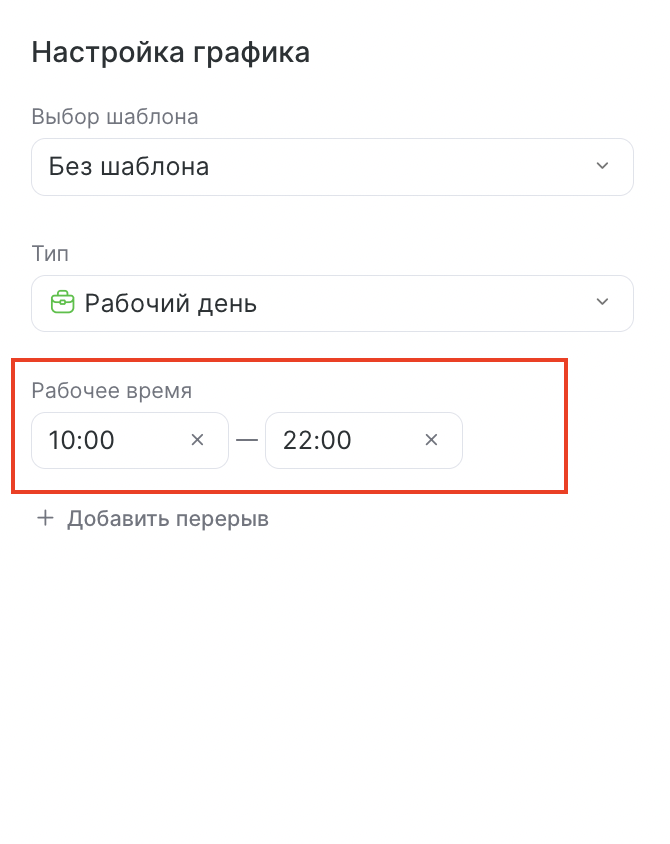Select the Рабочий день text
The width and height of the screenshot is (670, 844).
click(x=171, y=304)
